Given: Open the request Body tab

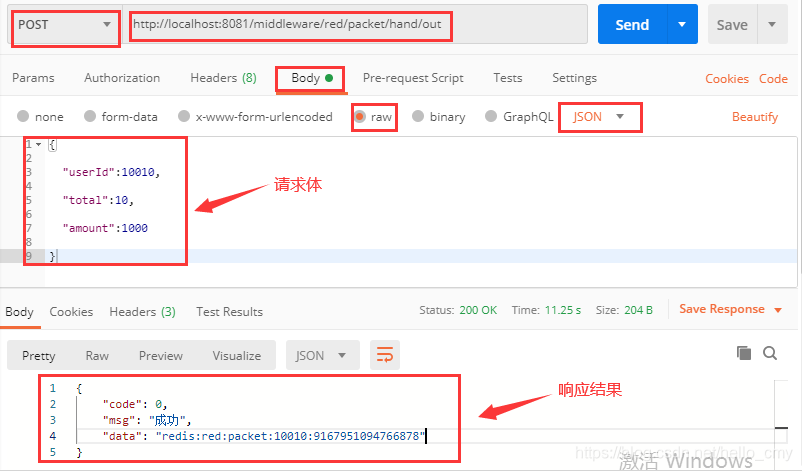Looking at the screenshot, I should pyautogui.click(x=311, y=78).
